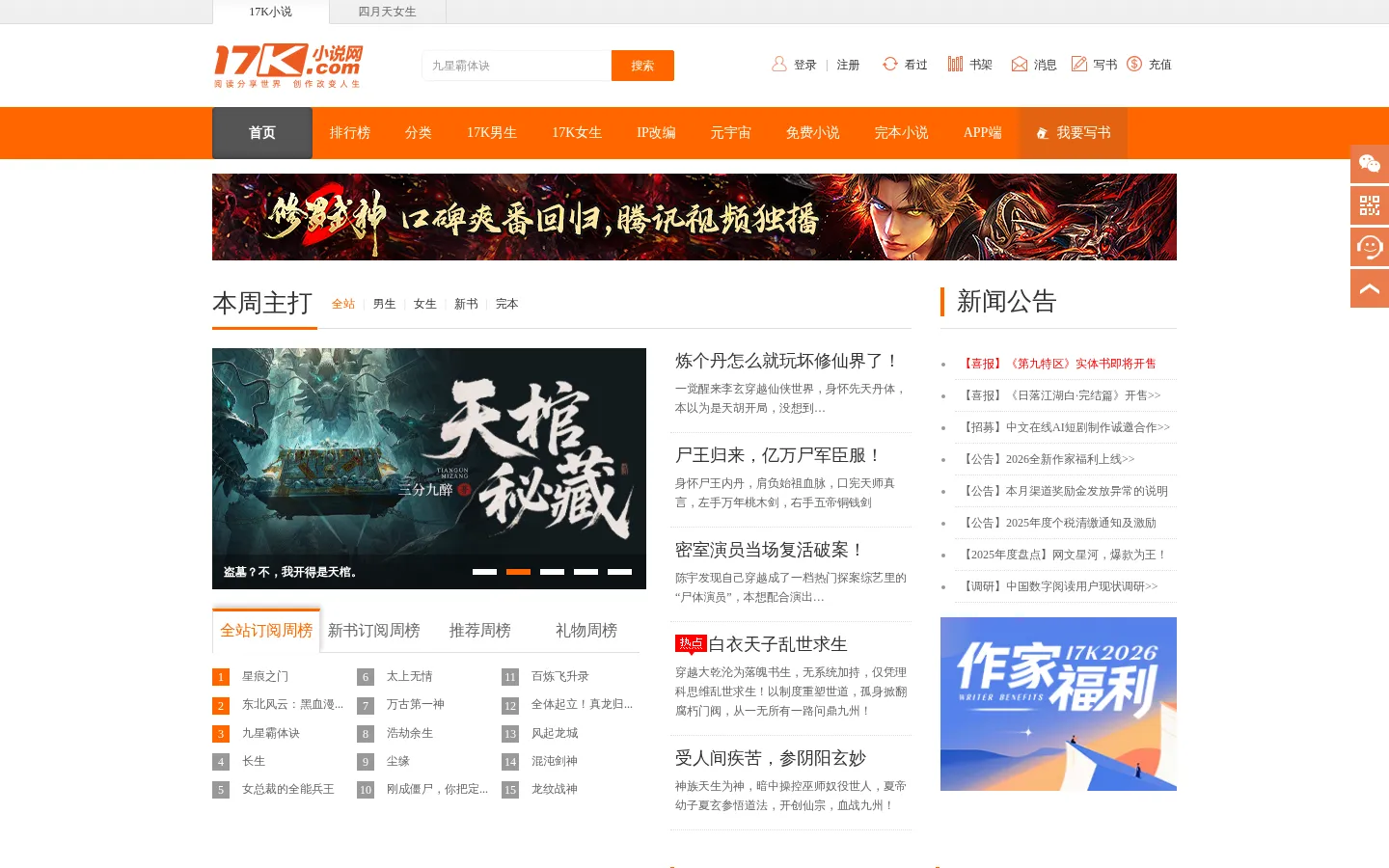Switch to 礼物周榜 tab
This screenshot has width=1389, height=868.
[x=586, y=631]
